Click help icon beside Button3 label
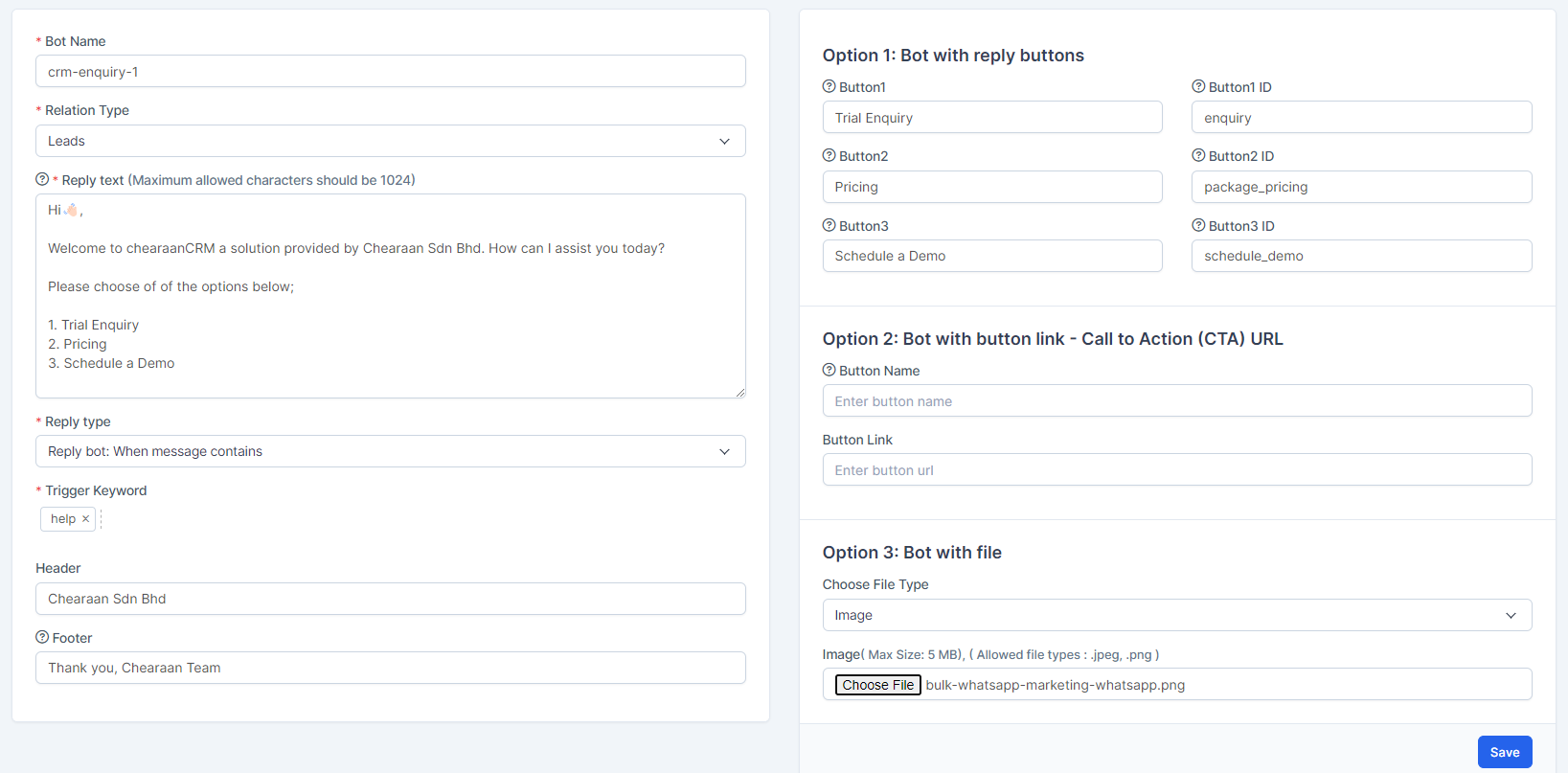The image size is (1568, 773). 829,225
